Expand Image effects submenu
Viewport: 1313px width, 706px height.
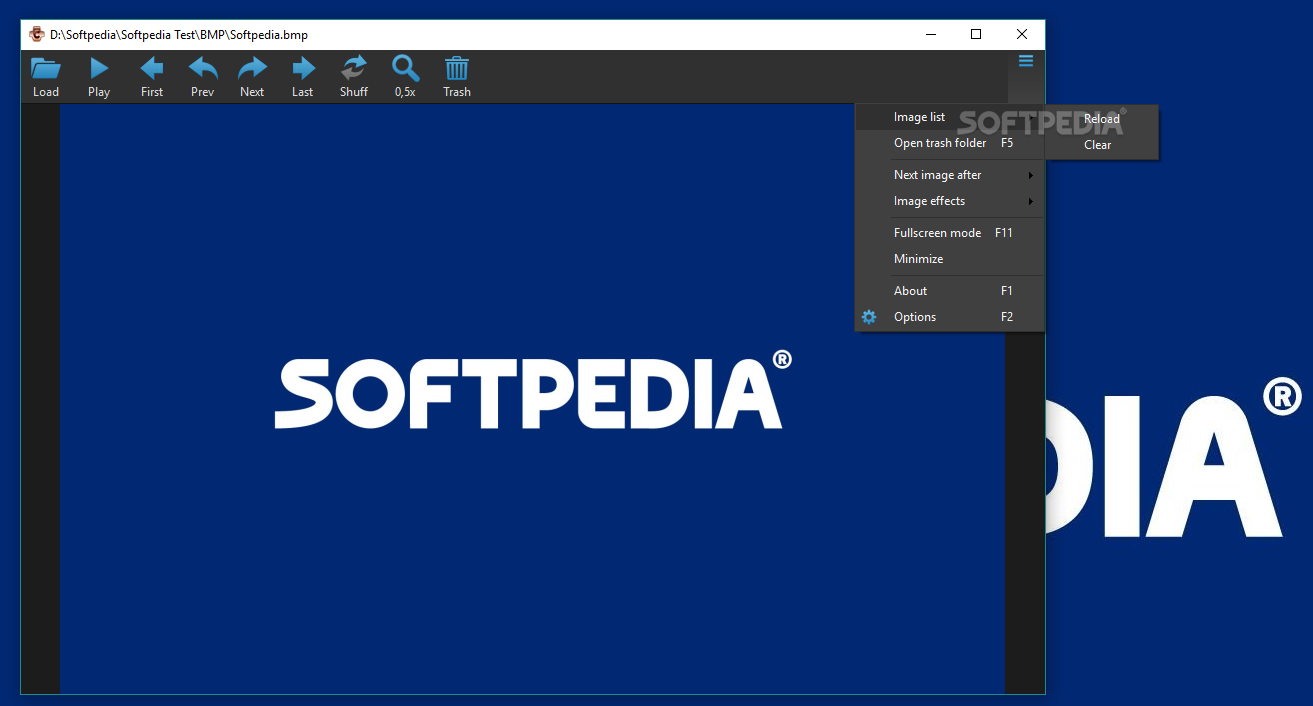[950, 201]
